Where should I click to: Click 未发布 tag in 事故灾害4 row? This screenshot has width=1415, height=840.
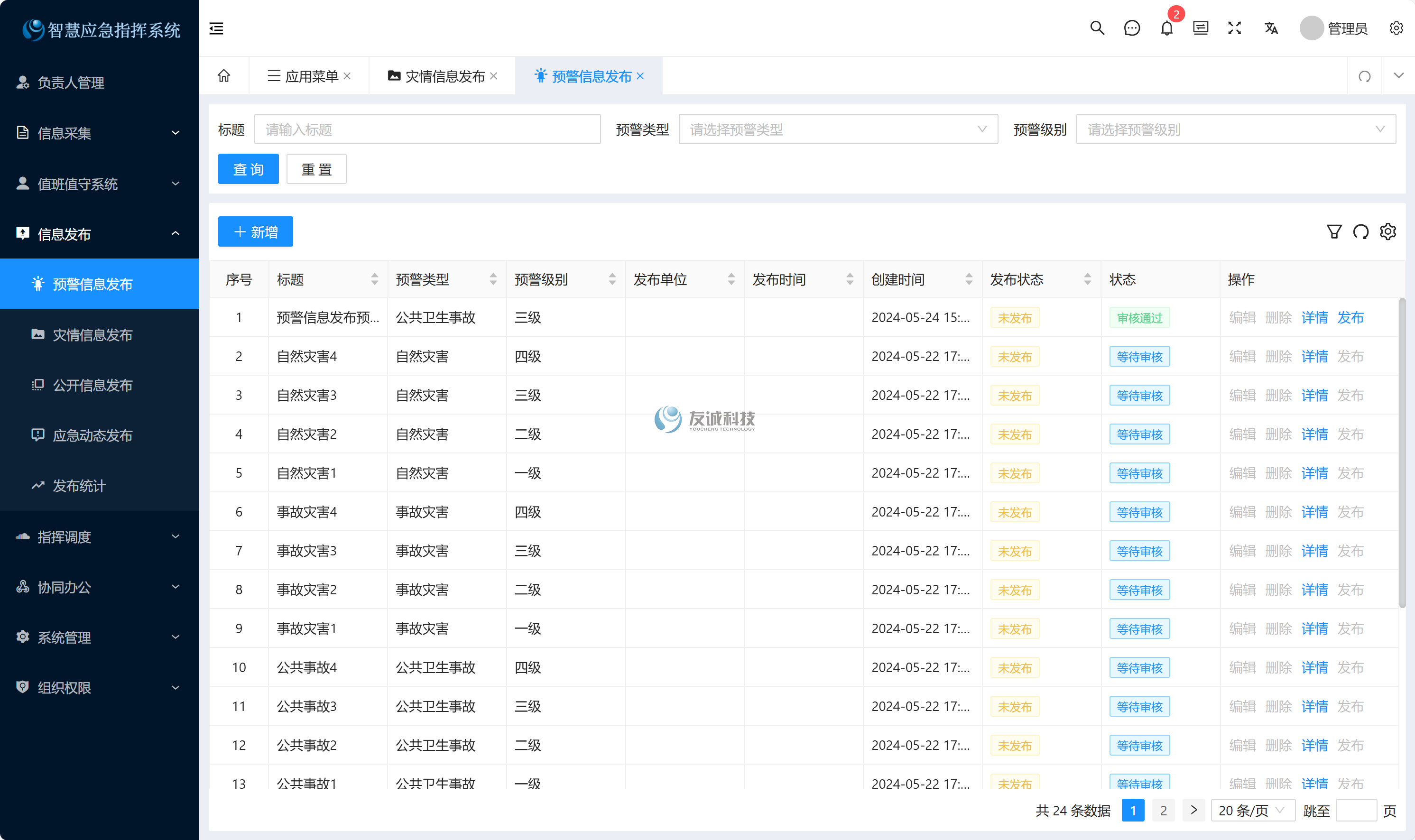[x=1015, y=512]
